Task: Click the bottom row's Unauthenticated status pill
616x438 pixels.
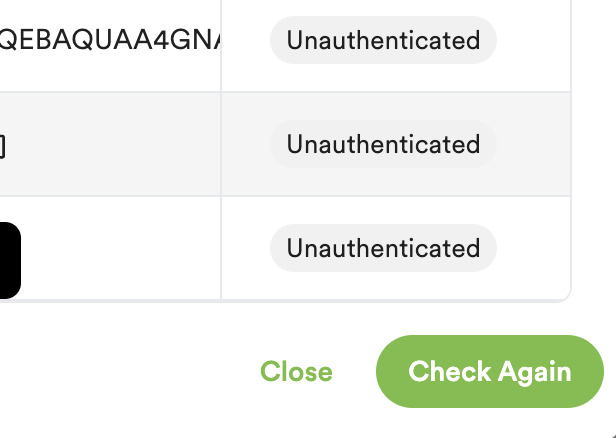Action: coord(383,248)
